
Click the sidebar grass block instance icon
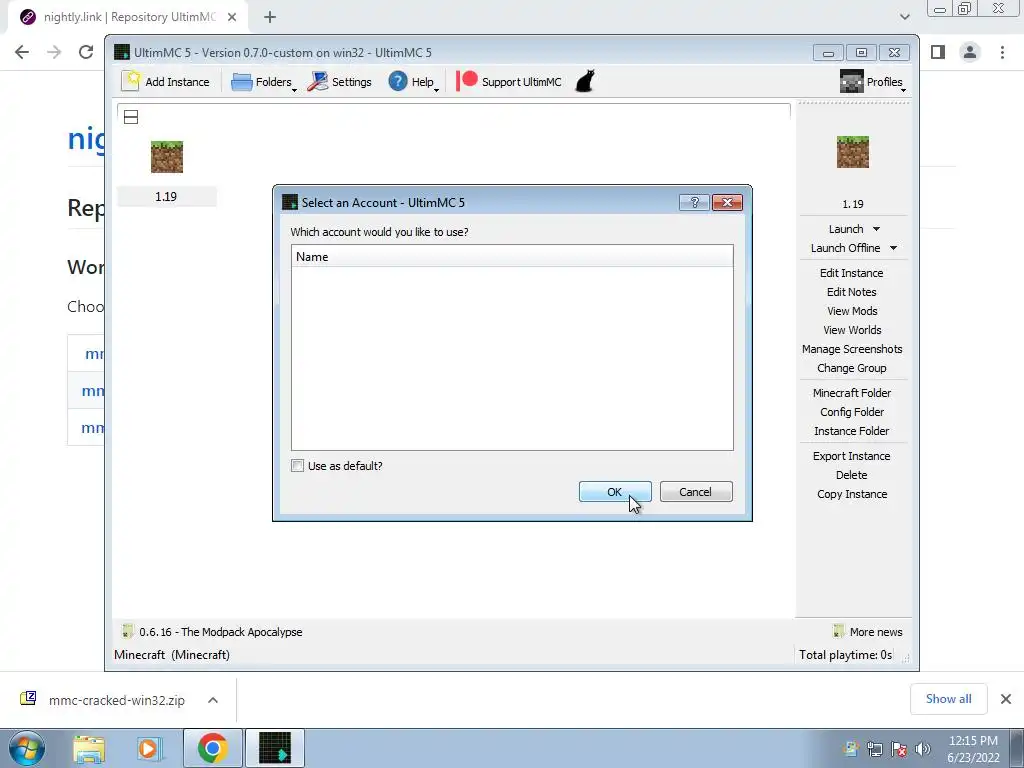[x=853, y=152]
